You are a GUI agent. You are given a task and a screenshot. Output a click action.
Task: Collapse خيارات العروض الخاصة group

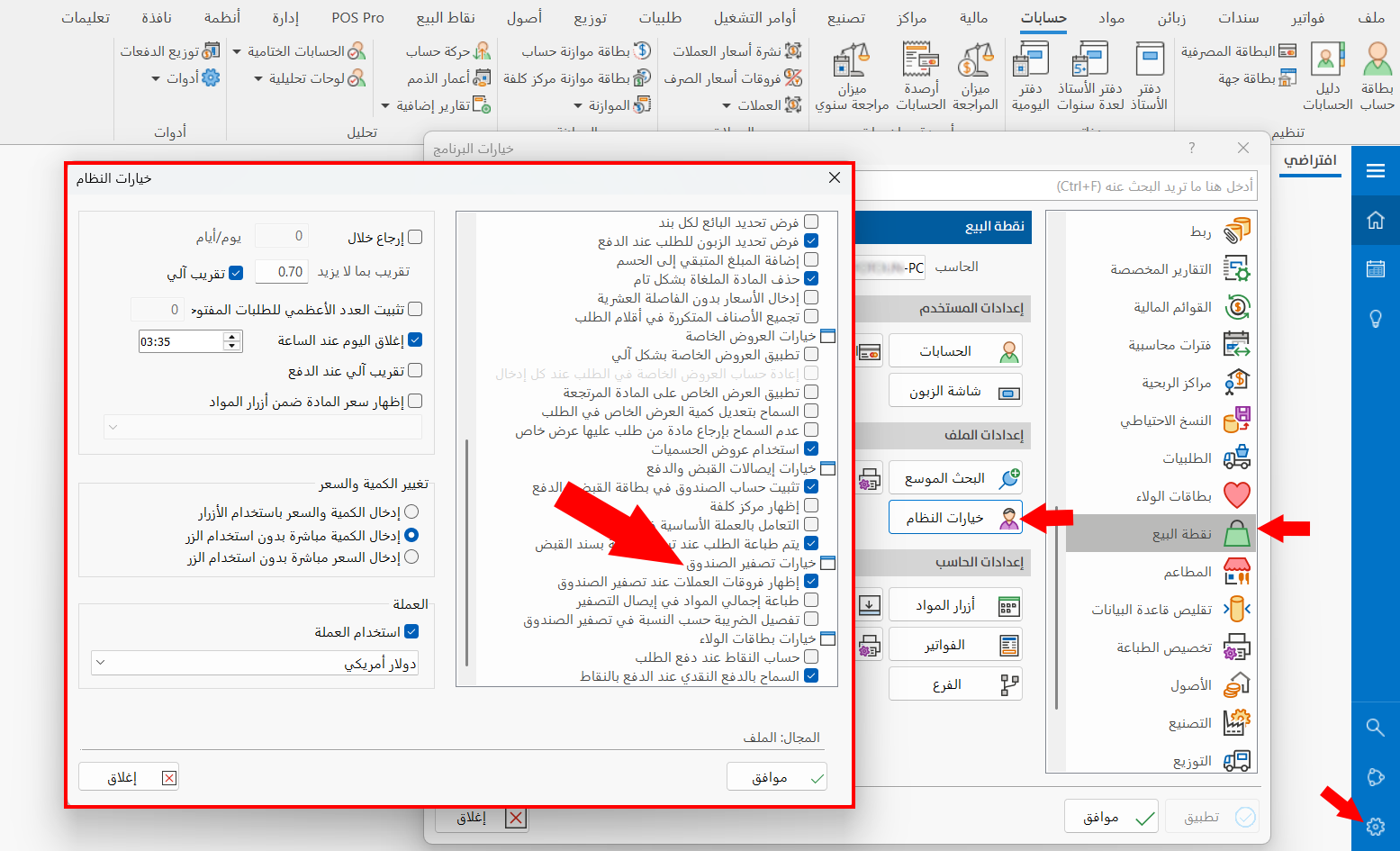point(828,336)
